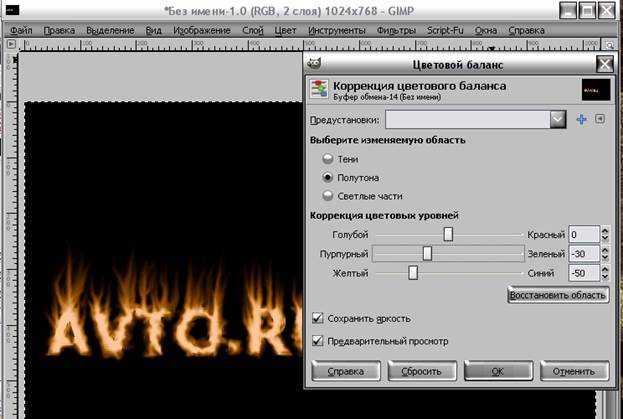Toggle the Предварительный просмотр checkbox
The image size is (623, 419).
tap(317, 341)
